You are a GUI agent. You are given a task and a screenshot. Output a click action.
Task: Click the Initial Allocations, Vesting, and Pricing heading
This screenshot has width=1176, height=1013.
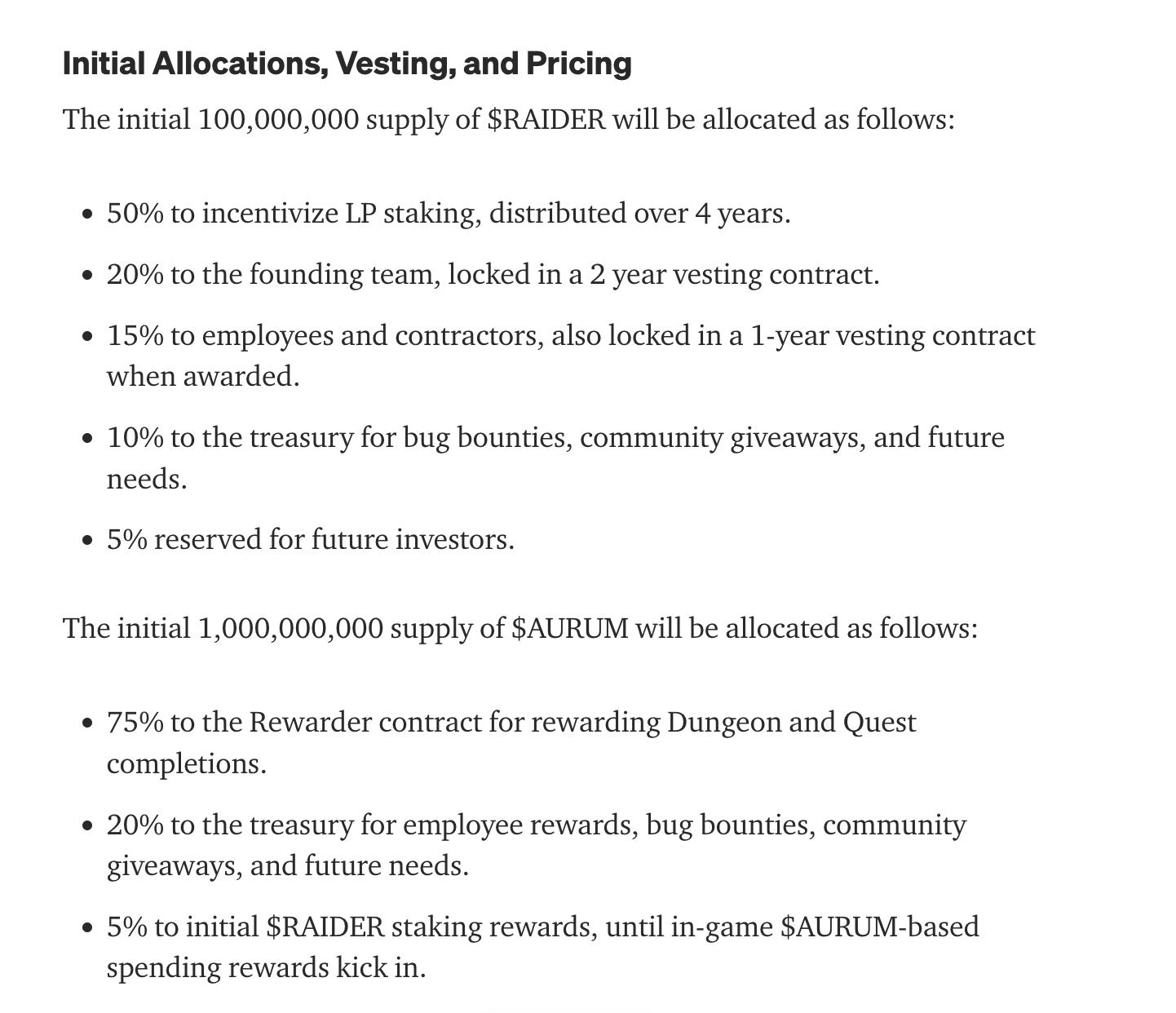pyautogui.click(x=347, y=64)
